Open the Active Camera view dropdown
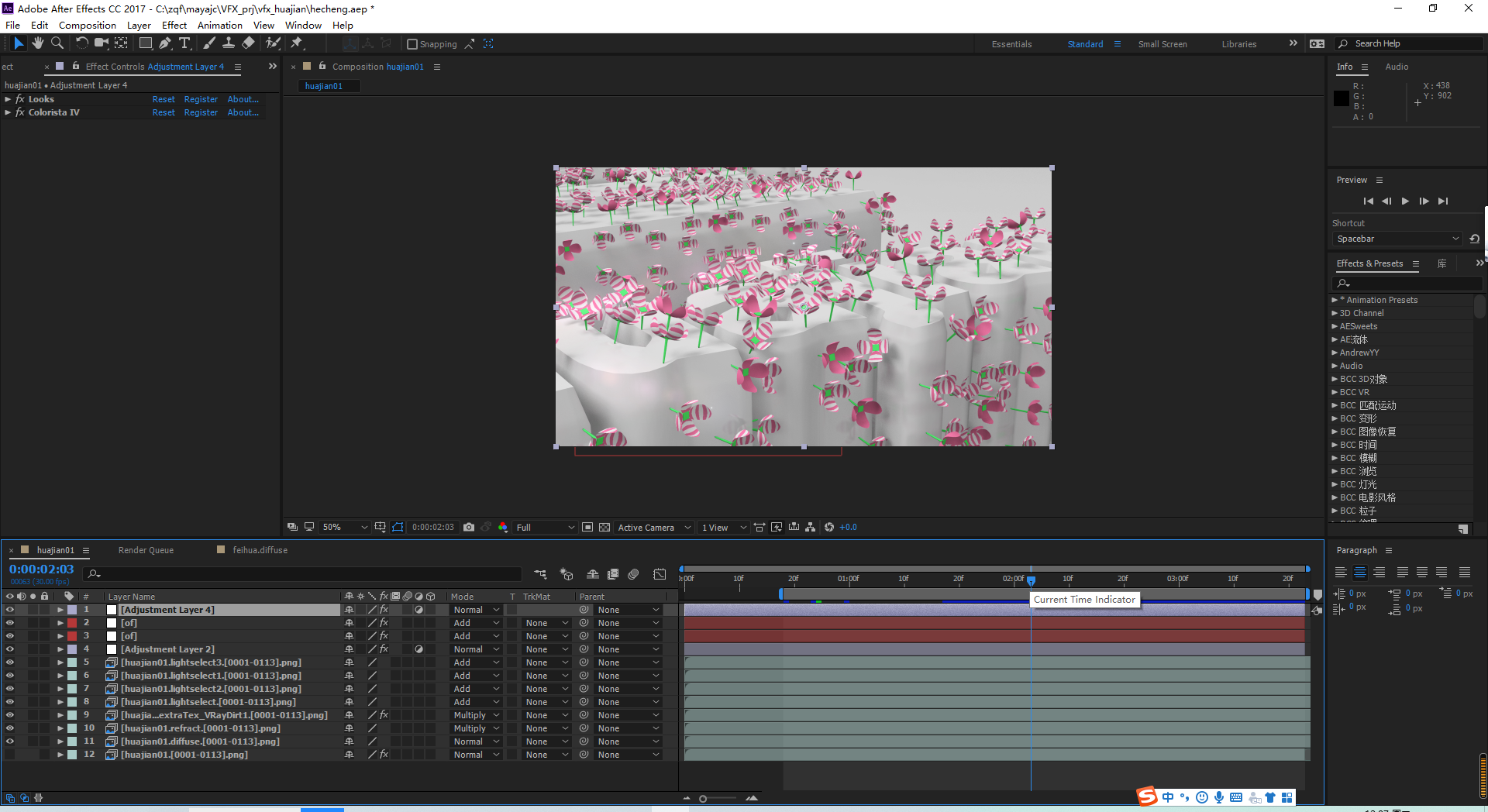Viewport: 1488px width, 812px height. click(654, 527)
